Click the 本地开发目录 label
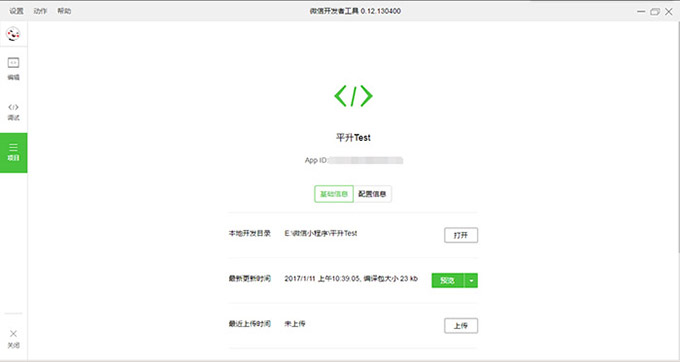680x362 pixels. (250, 233)
